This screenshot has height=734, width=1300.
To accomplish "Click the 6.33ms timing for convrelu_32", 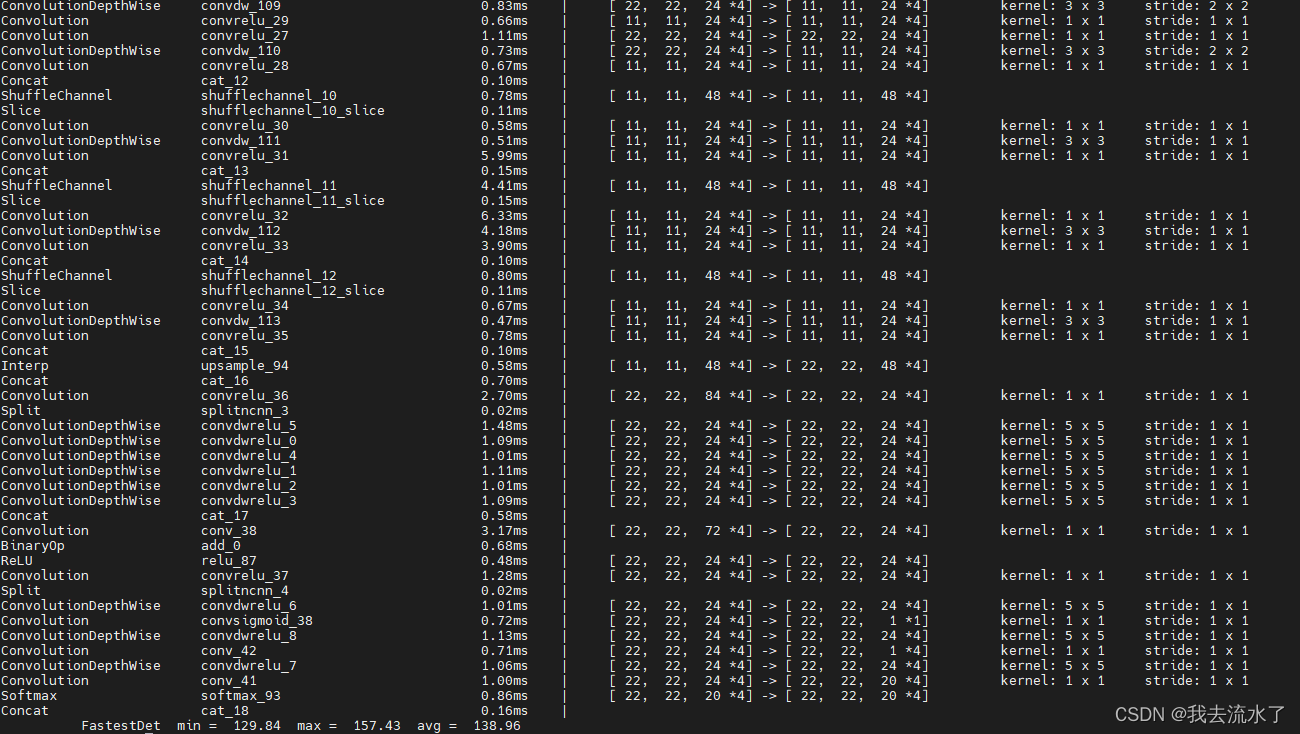I will coord(505,216).
